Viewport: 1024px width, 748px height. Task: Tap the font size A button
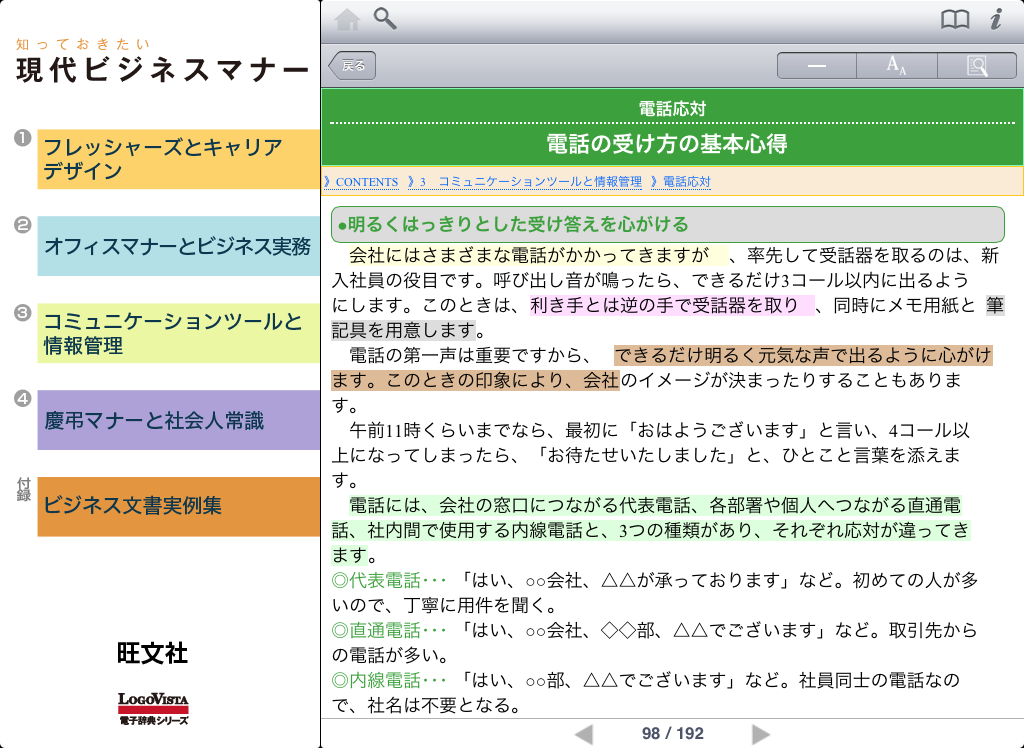[896, 66]
